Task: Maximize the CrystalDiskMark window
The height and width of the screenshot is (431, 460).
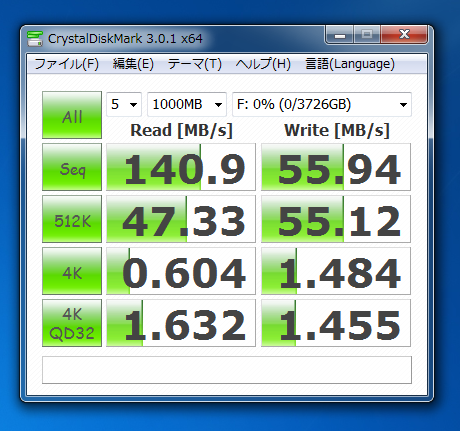Action: pos(367,35)
